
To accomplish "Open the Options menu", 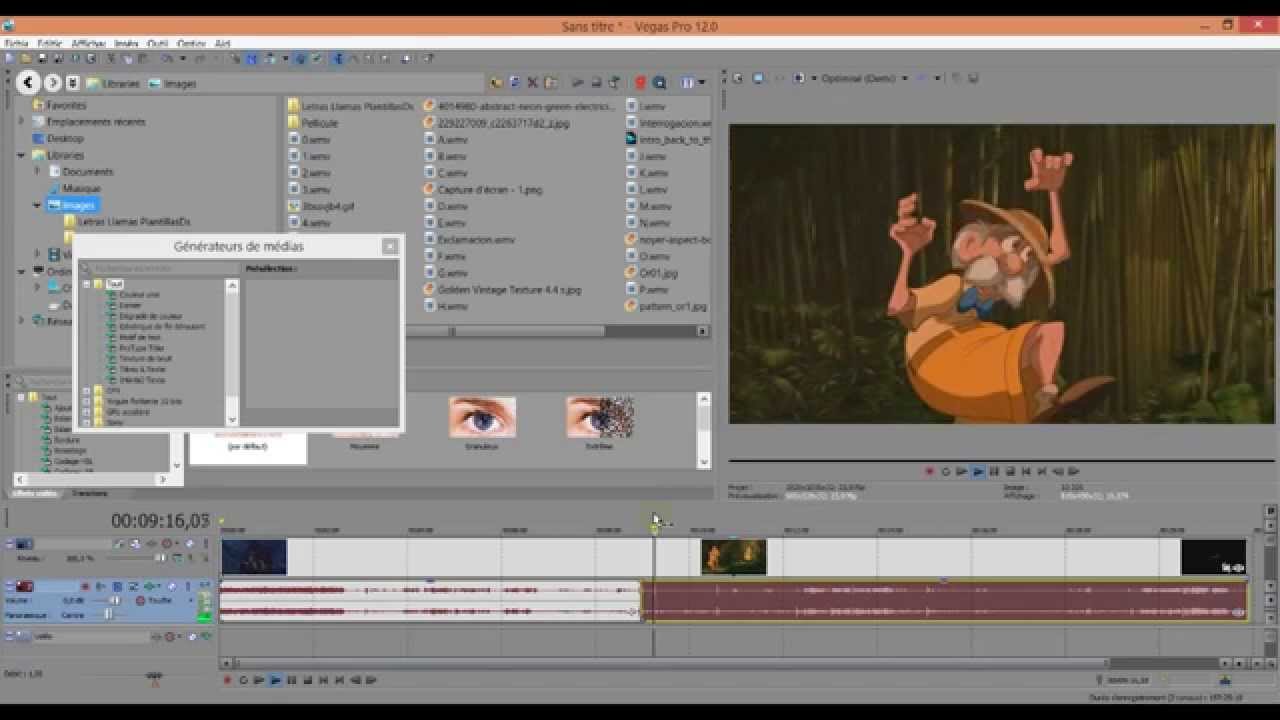I will click(191, 44).
